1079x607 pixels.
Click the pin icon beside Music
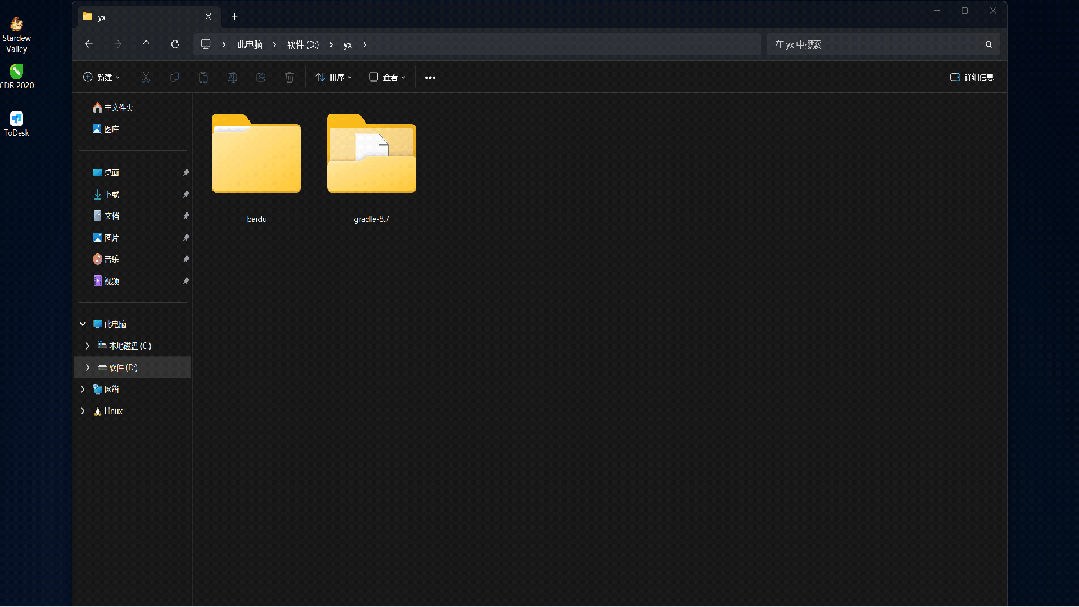click(x=186, y=259)
